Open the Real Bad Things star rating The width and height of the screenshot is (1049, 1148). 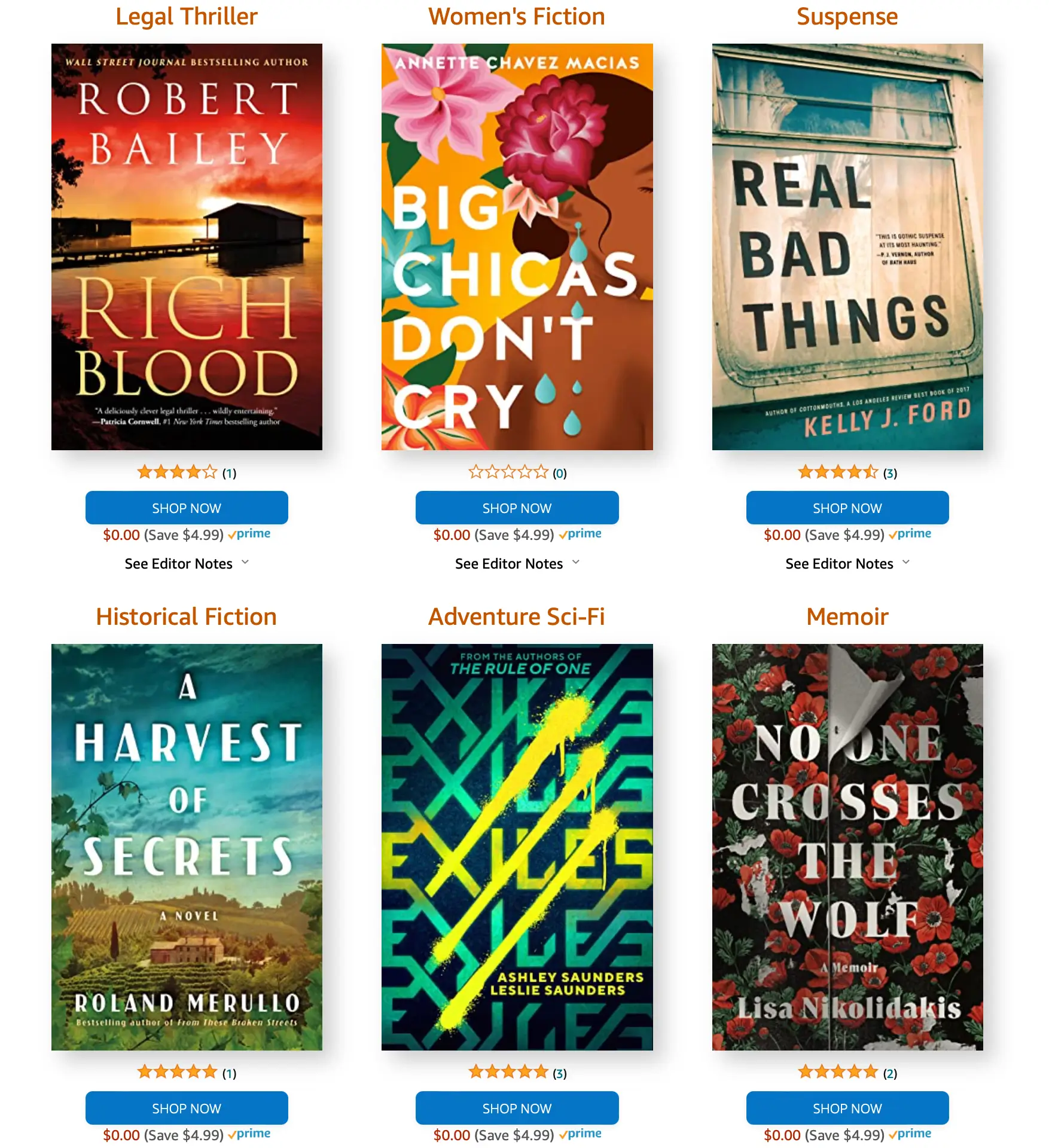coord(838,472)
